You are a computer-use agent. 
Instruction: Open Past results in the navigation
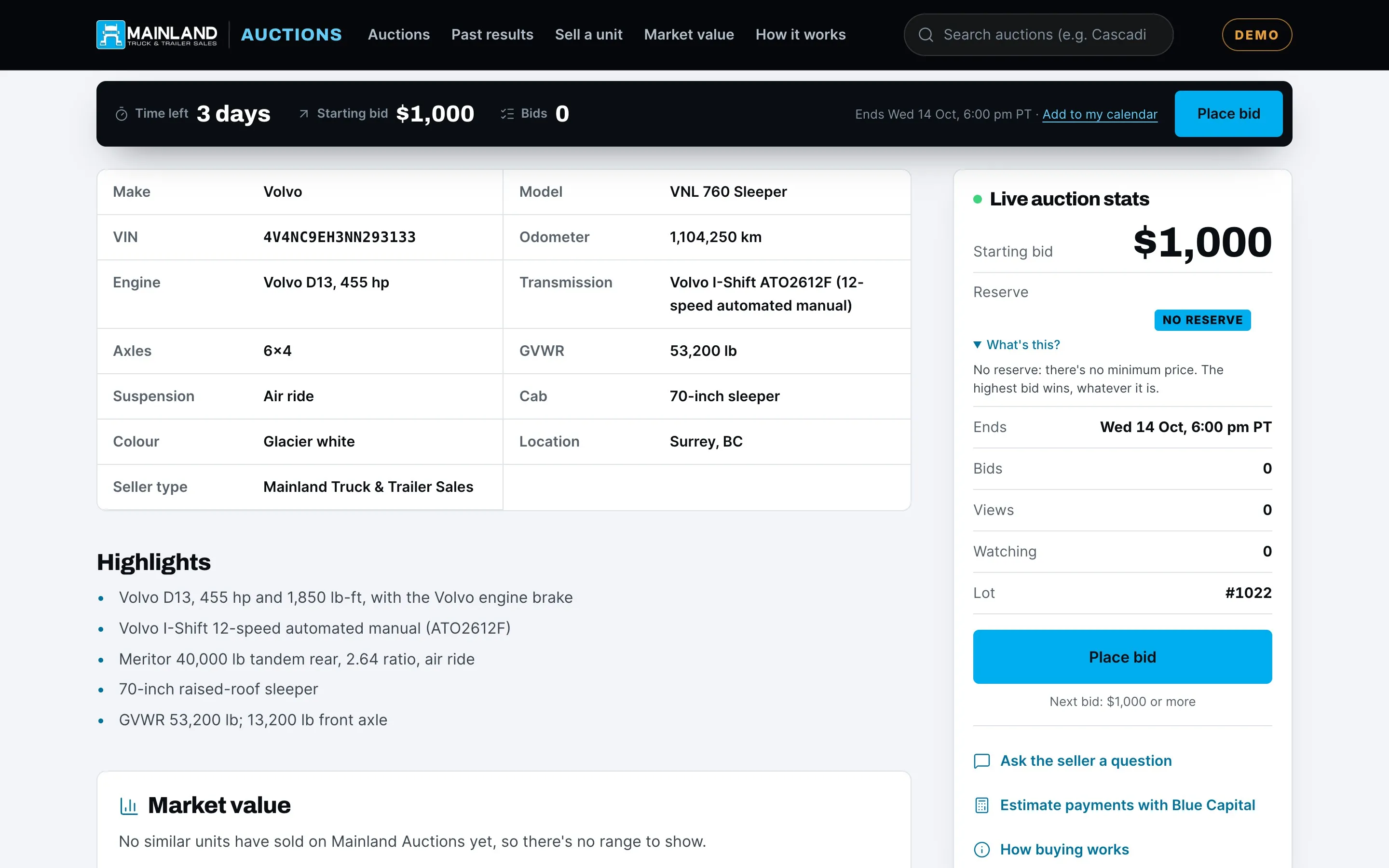[x=492, y=35]
